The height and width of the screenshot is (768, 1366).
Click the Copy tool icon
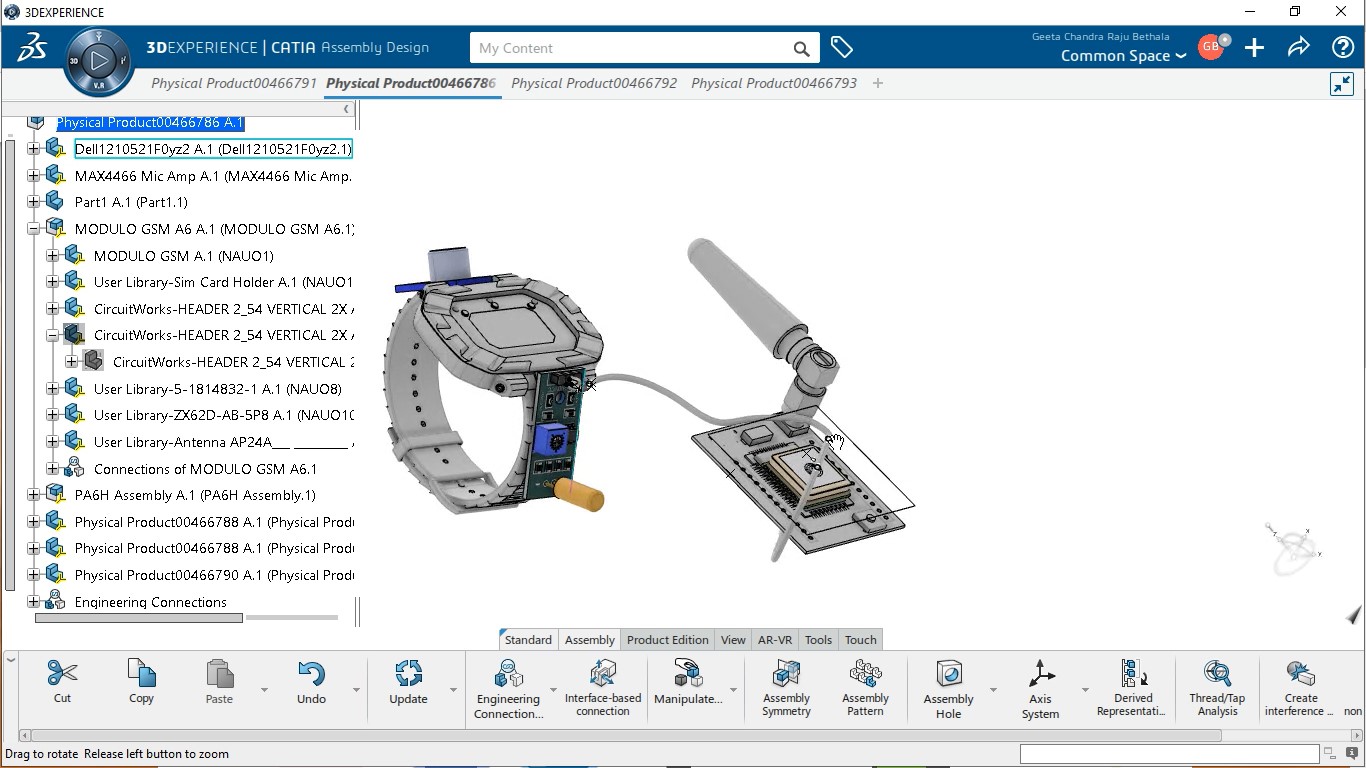(141, 673)
